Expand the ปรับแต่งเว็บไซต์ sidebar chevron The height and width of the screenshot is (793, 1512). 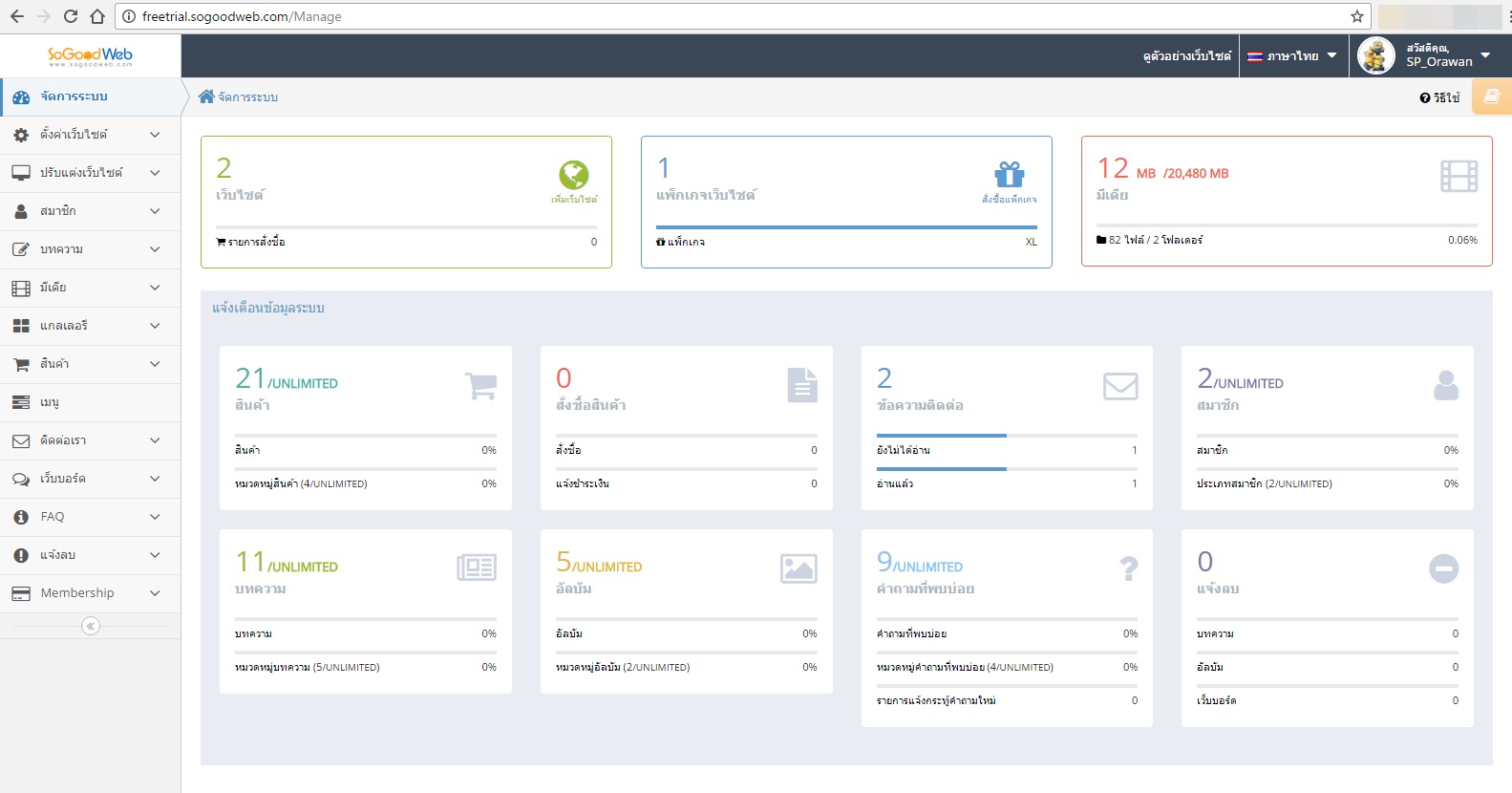155,173
